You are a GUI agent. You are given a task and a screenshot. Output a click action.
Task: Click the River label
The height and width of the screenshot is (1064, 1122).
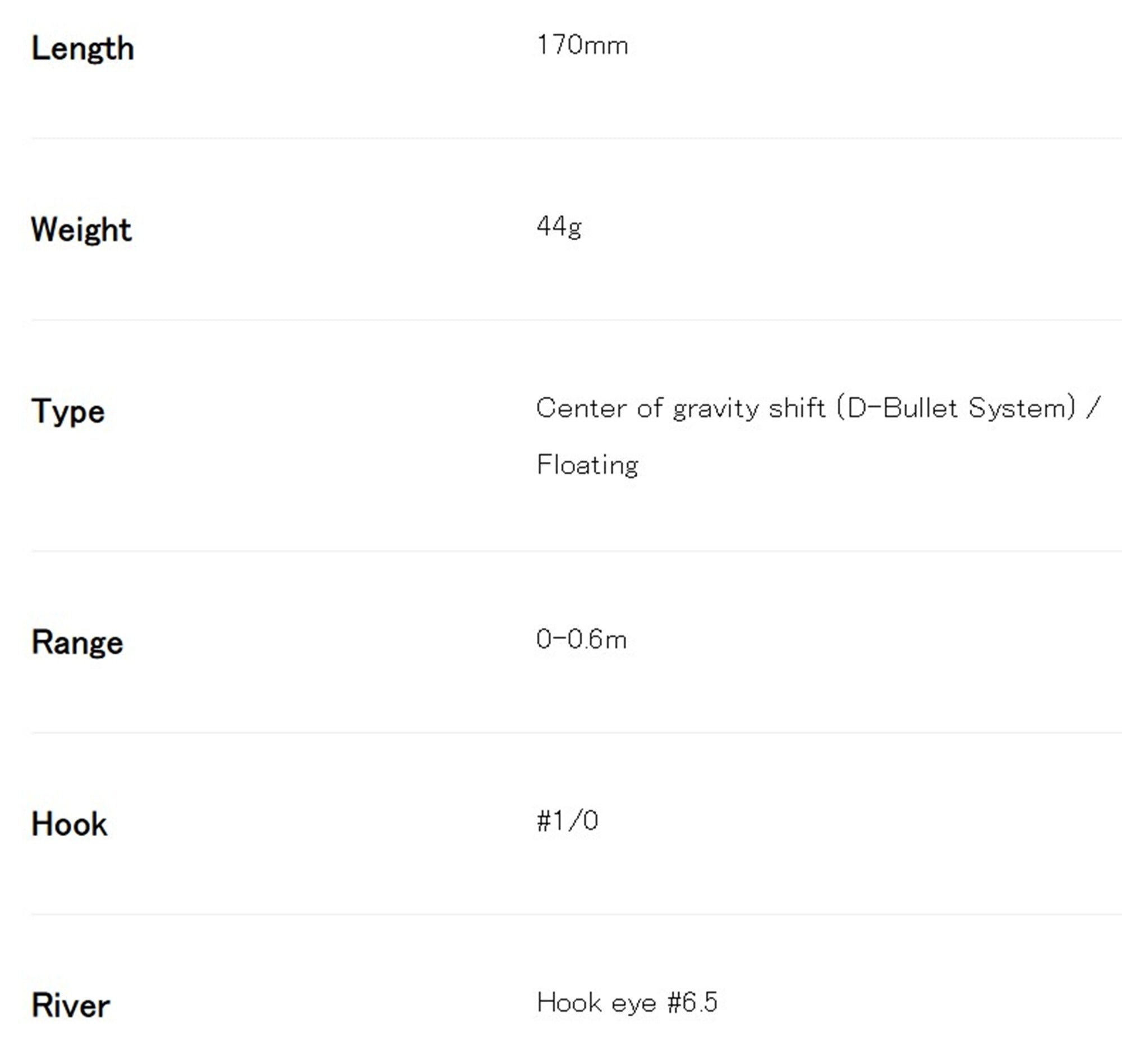pos(71,1006)
